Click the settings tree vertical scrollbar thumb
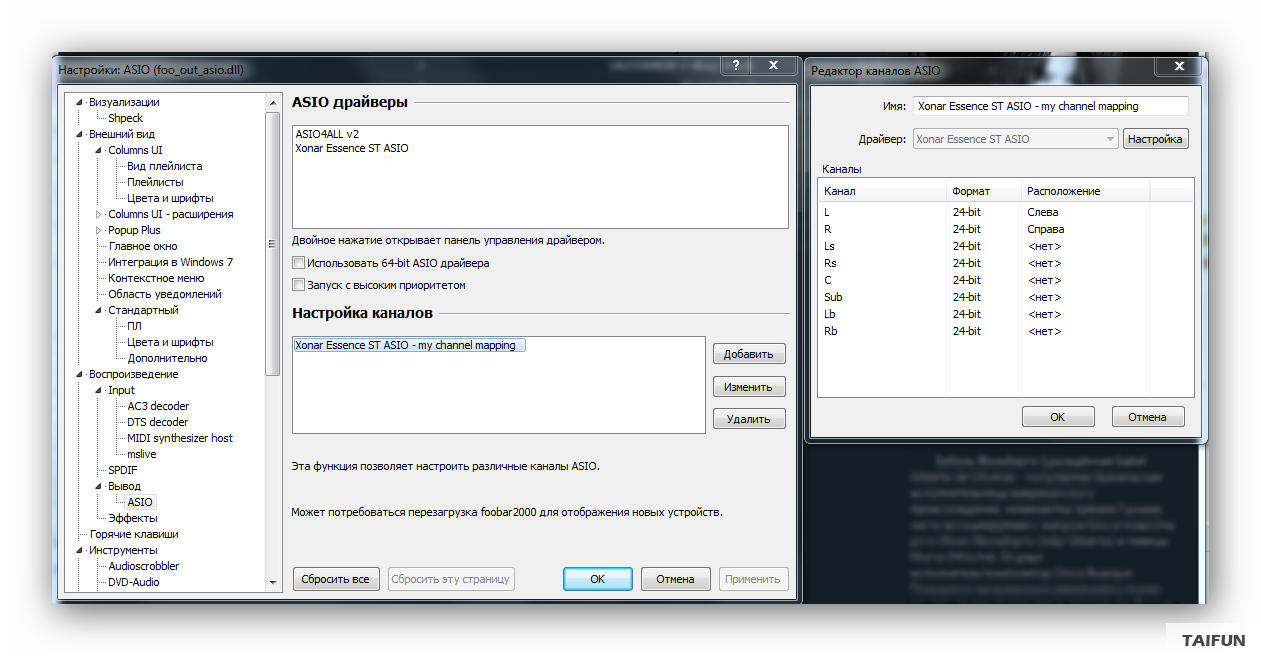This screenshot has width=1261, height=656. pos(273,243)
